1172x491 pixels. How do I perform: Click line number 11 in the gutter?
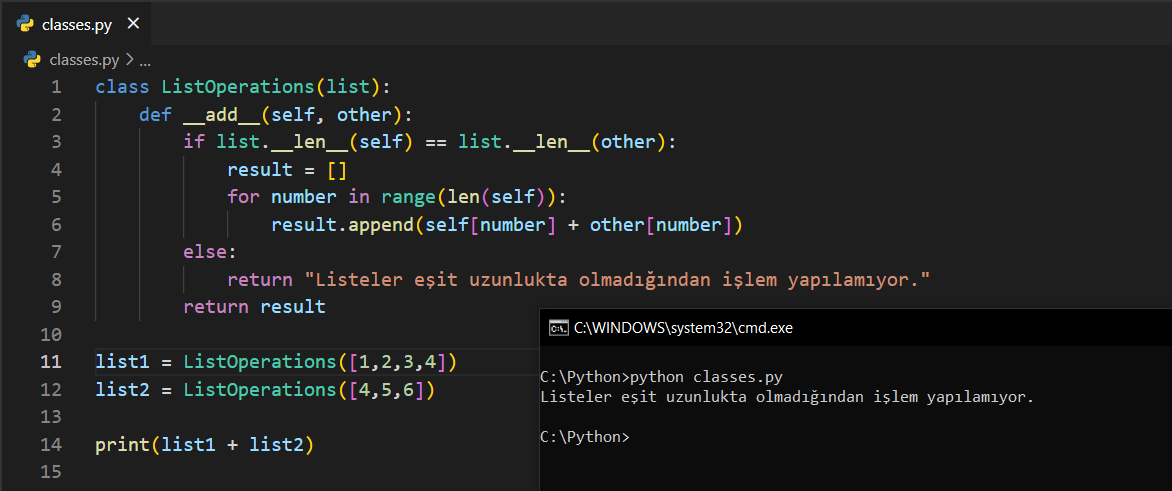51,362
